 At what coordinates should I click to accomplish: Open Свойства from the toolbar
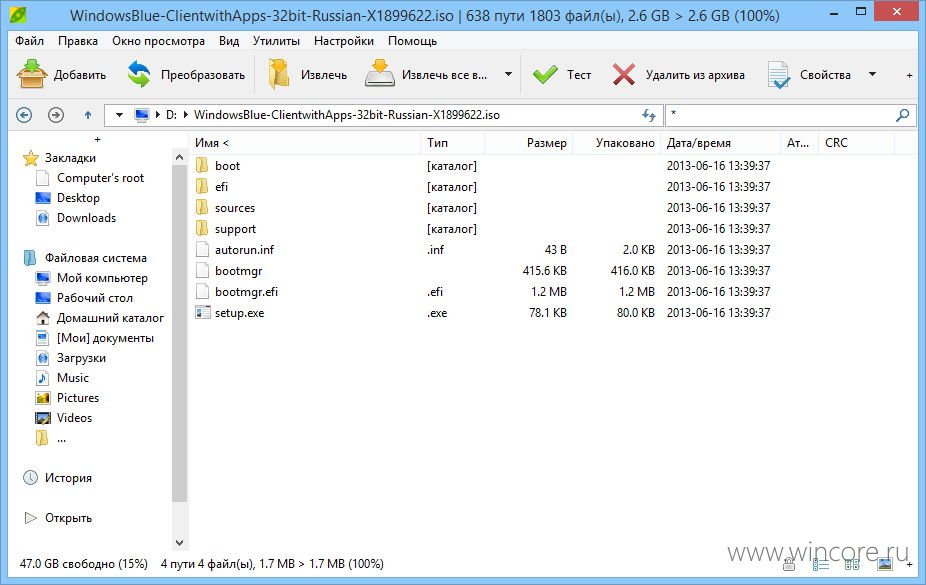click(809, 74)
